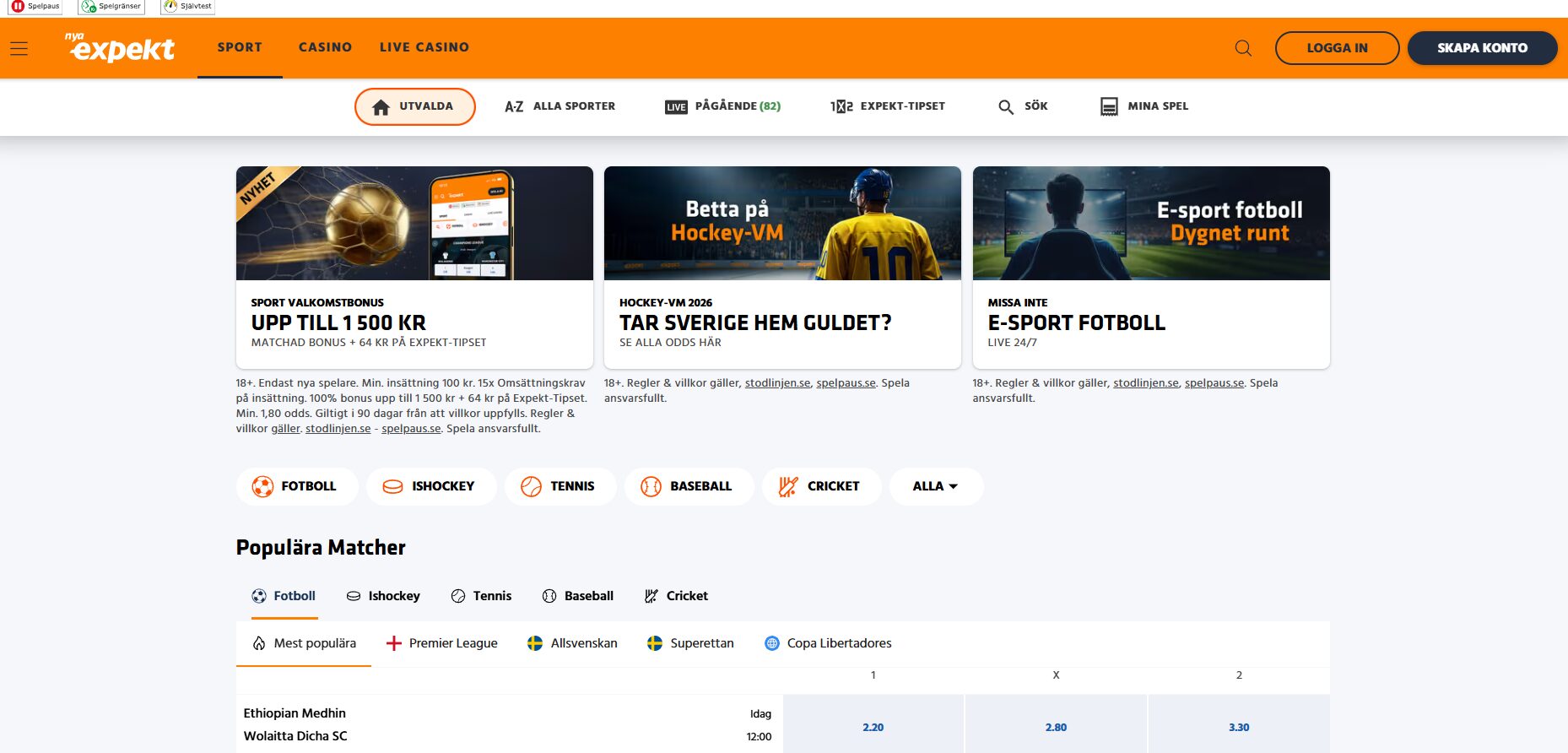Expand the ALLA sports dropdown

(x=936, y=486)
